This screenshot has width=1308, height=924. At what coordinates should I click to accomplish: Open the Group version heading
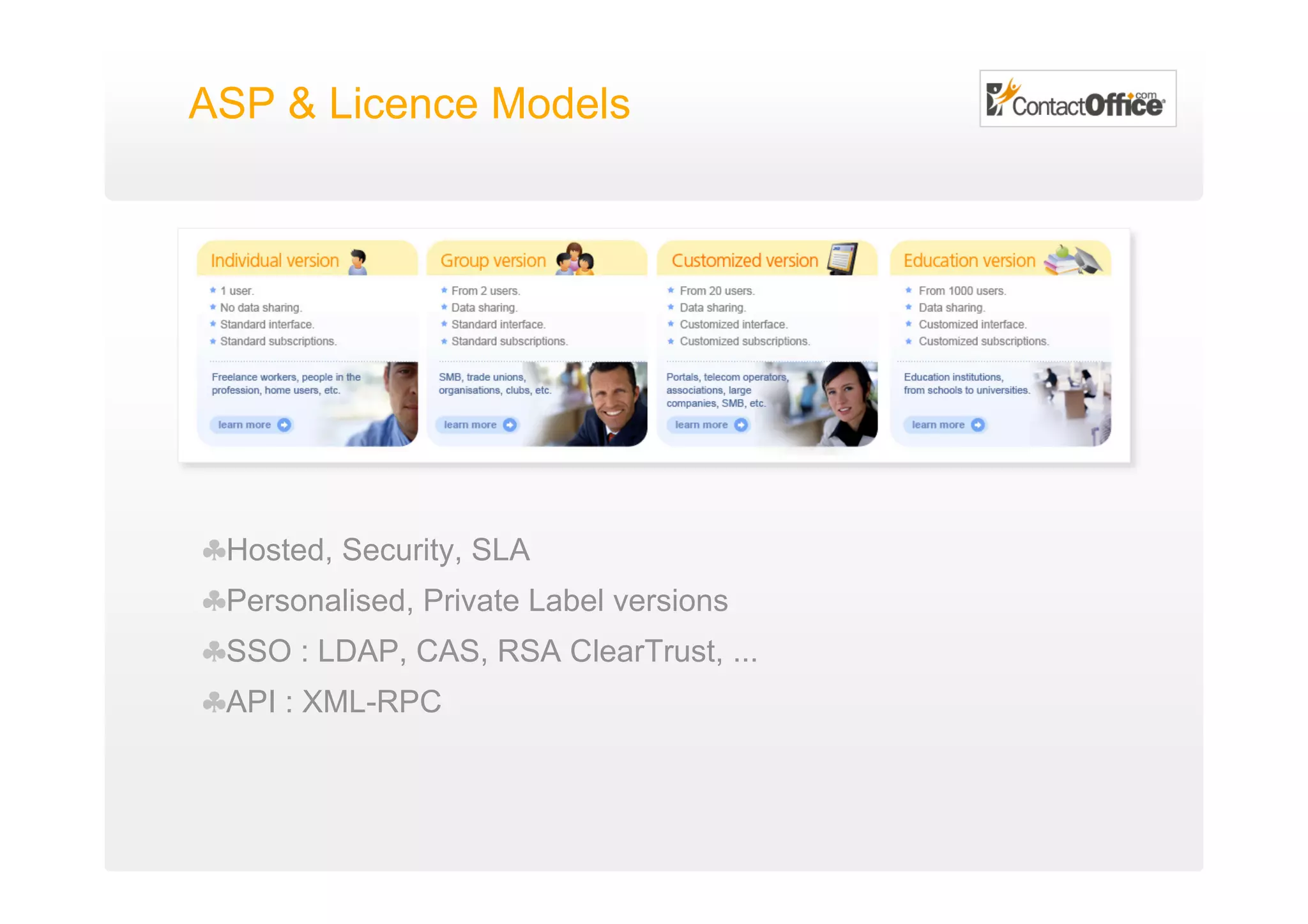(493, 261)
